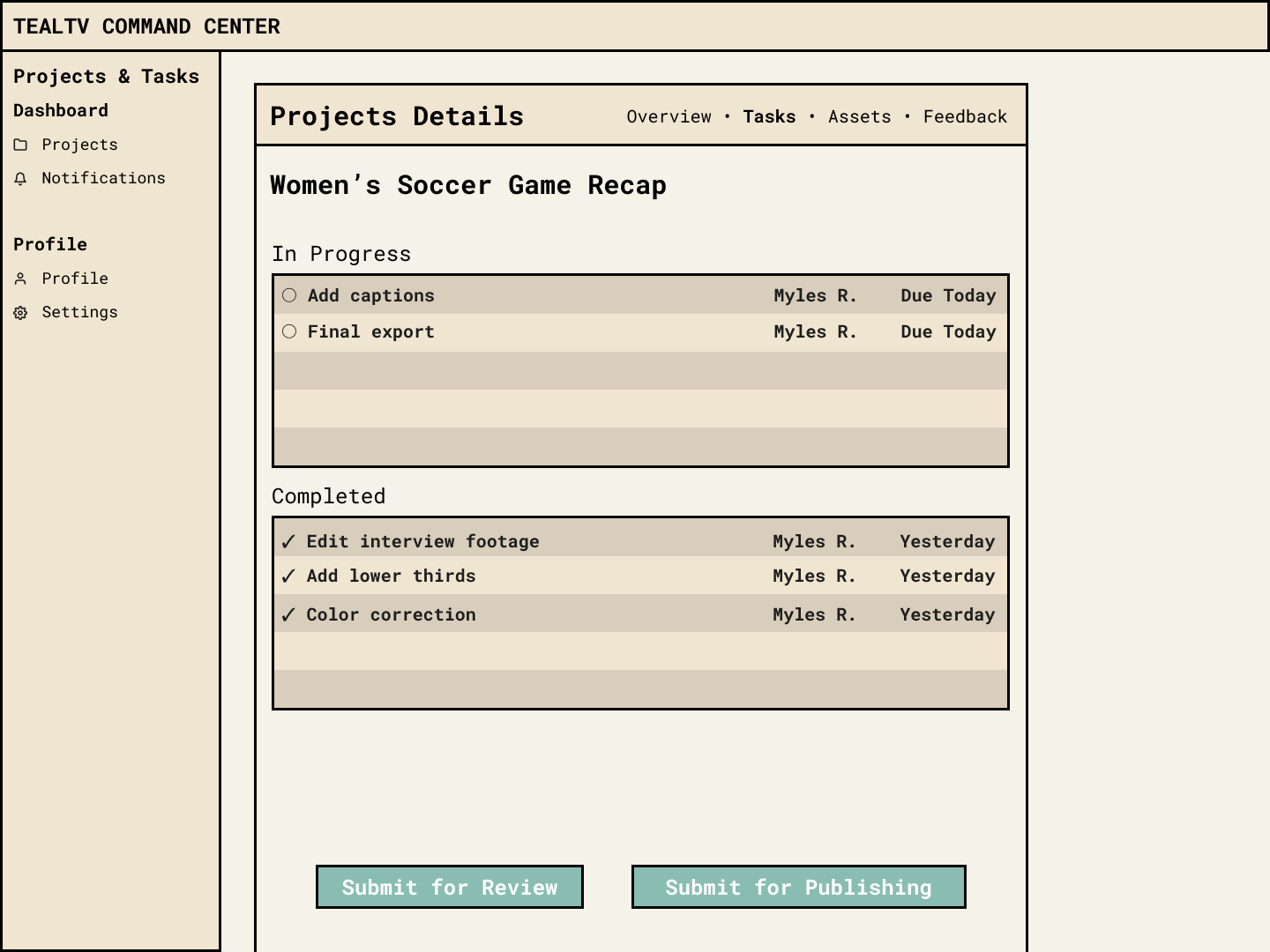Open the Profile page link
Viewport: 1270px width, 952px height.
coord(75,279)
